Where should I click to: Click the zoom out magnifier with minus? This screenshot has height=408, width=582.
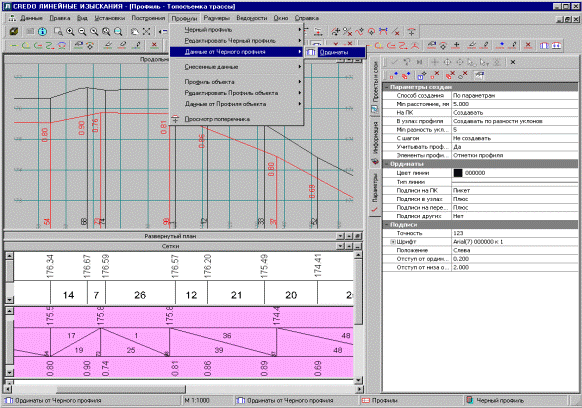[82, 32]
